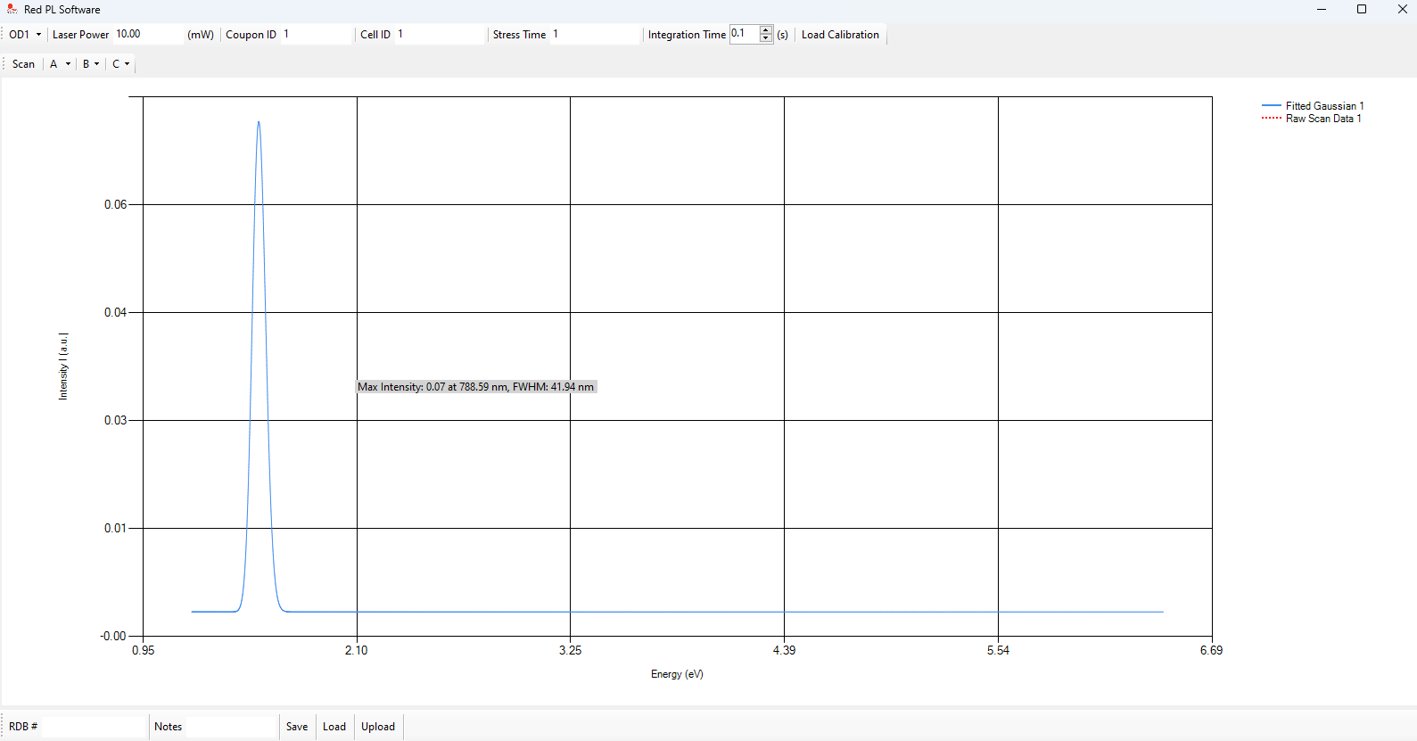Upload the scan via Upload button

378,727
